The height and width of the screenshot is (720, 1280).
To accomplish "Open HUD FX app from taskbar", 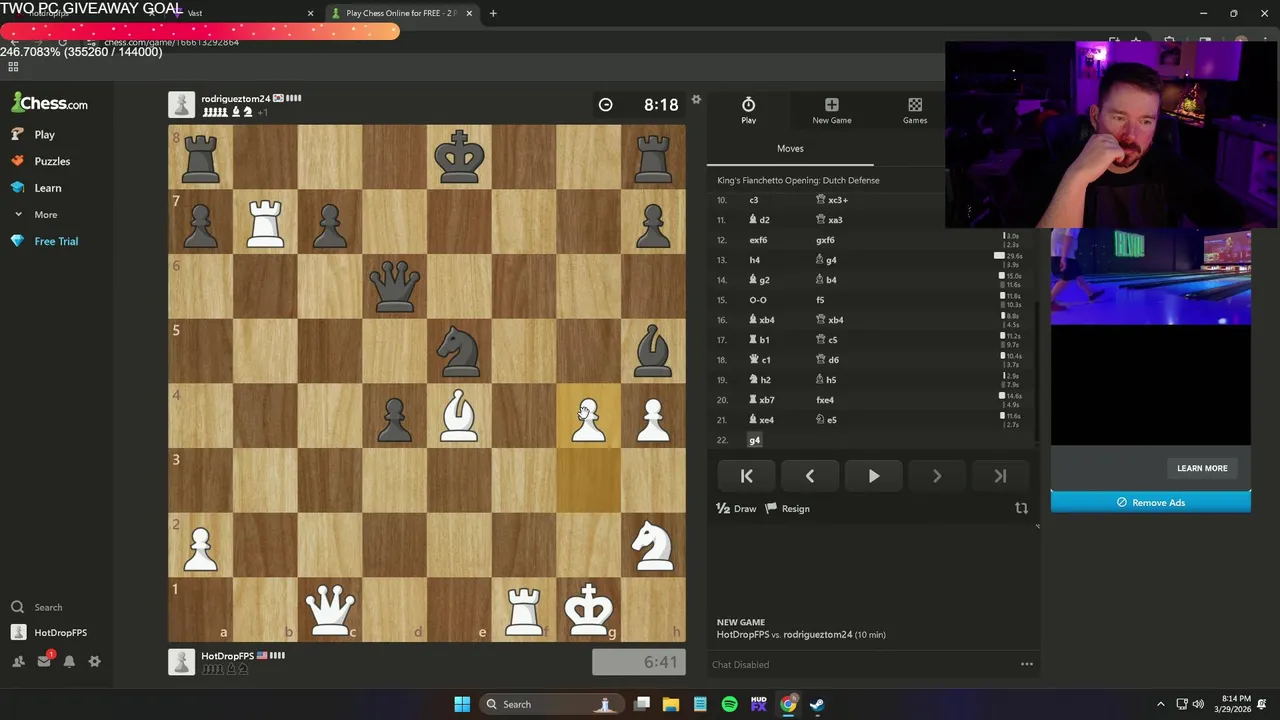I will (759, 704).
